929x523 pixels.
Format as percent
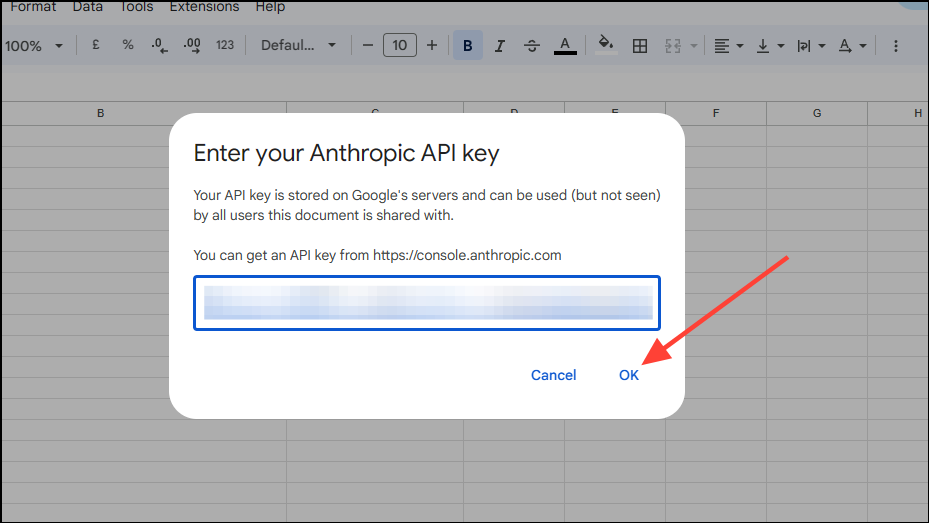click(127, 45)
